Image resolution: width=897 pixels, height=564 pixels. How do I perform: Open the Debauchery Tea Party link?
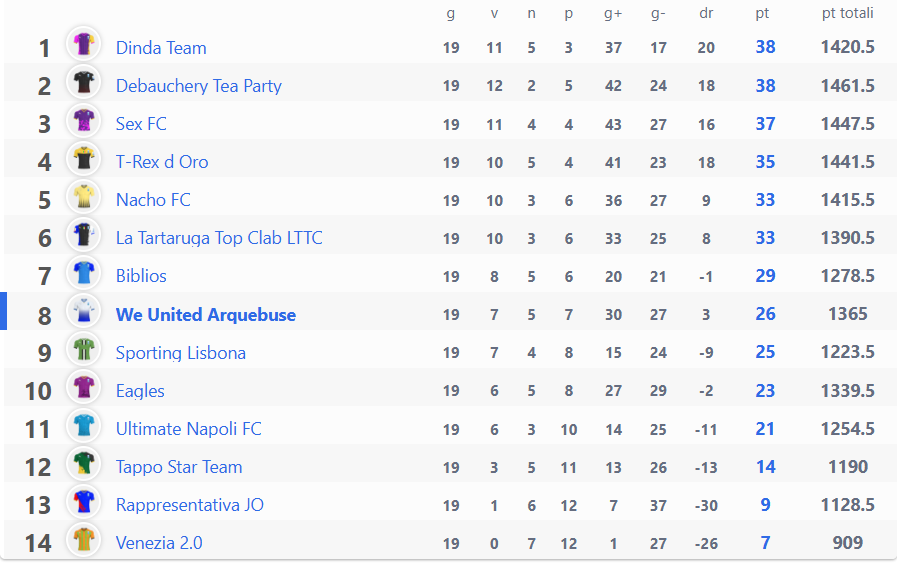[x=199, y=86]
